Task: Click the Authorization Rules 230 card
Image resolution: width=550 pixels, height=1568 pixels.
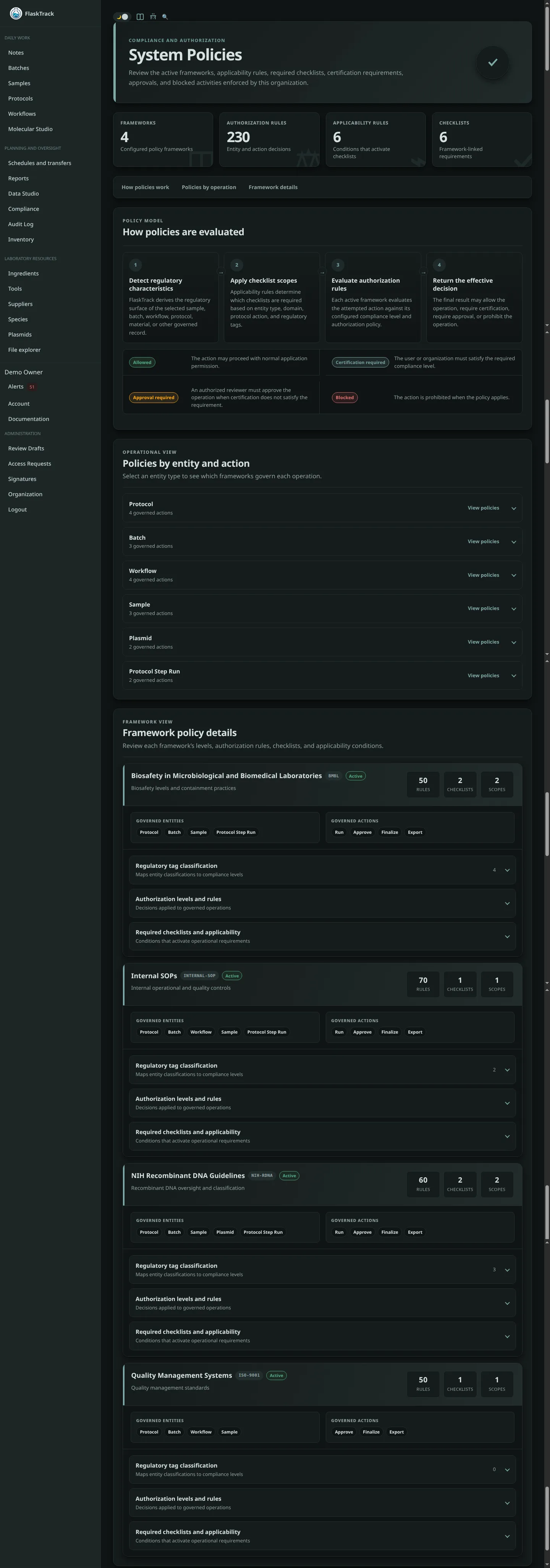Action: (x=269, y=139)
